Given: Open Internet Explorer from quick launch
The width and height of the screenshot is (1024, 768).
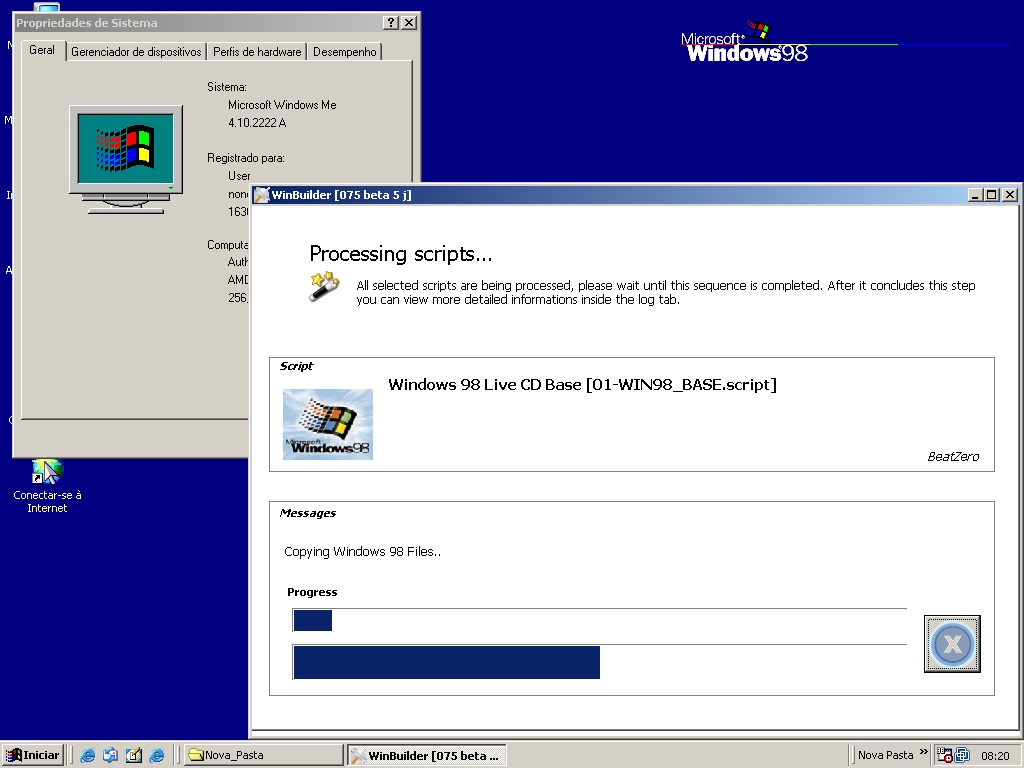Looking at the screenshot, I should (87, 755).
